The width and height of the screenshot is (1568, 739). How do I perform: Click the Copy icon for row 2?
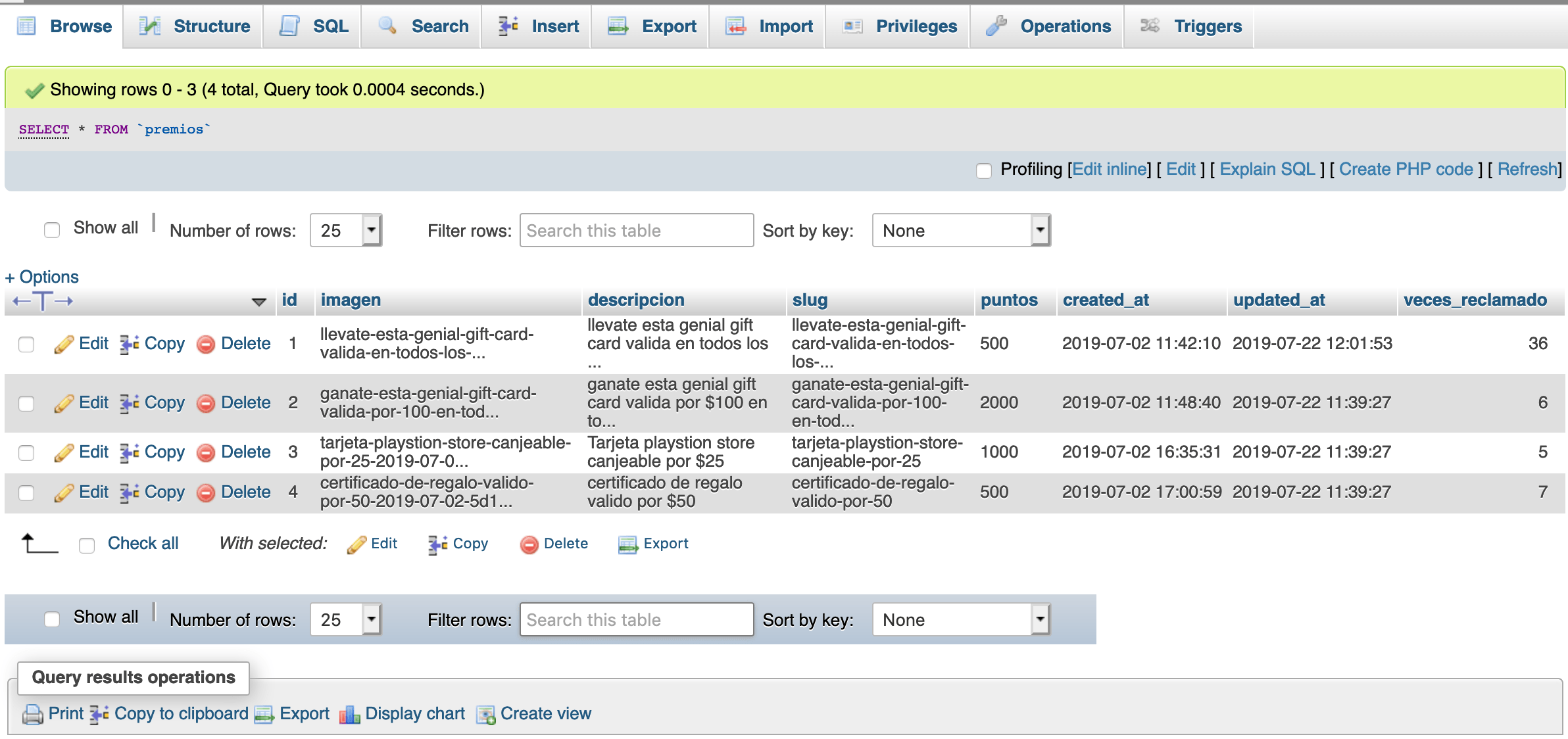tap(129, 403)
